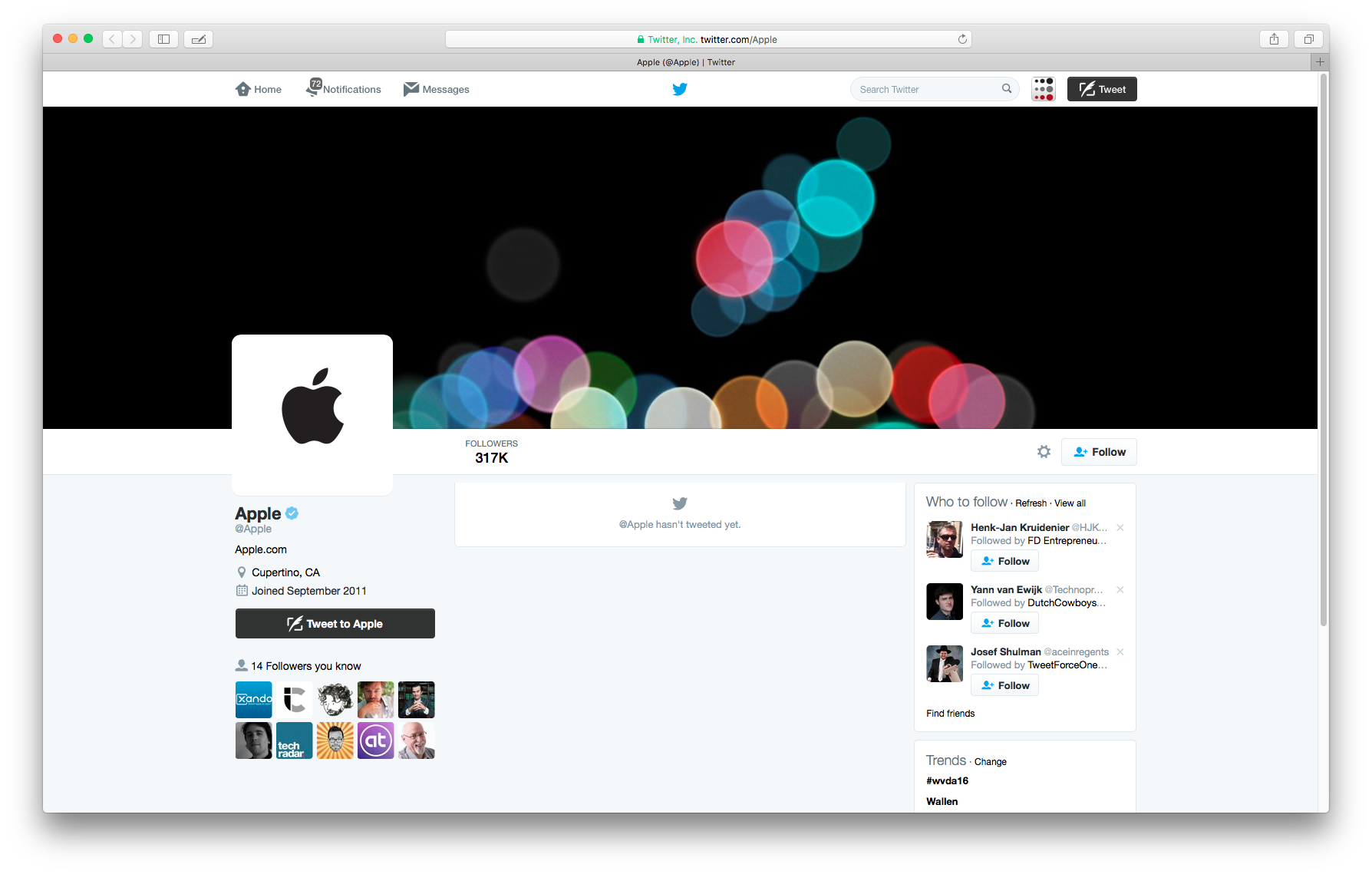1372x874 pixels.
Task: Change the Trends location
Action: click(x=990, y=762)
